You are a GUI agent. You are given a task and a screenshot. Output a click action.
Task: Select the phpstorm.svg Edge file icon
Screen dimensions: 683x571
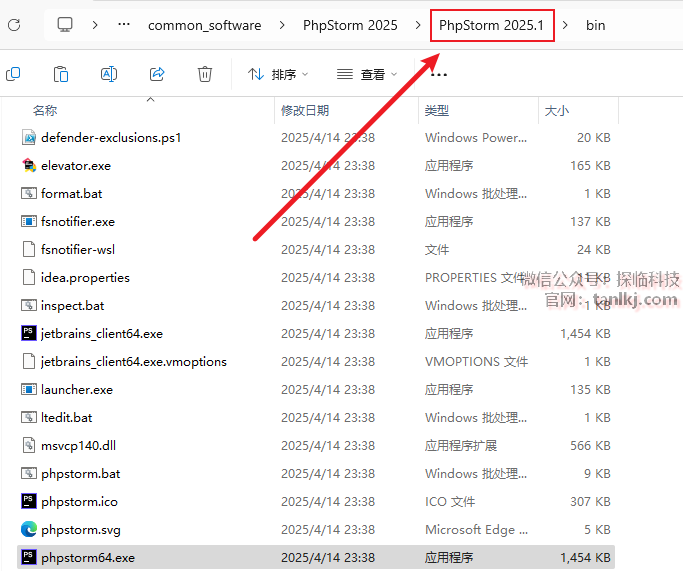coord(29,529)
